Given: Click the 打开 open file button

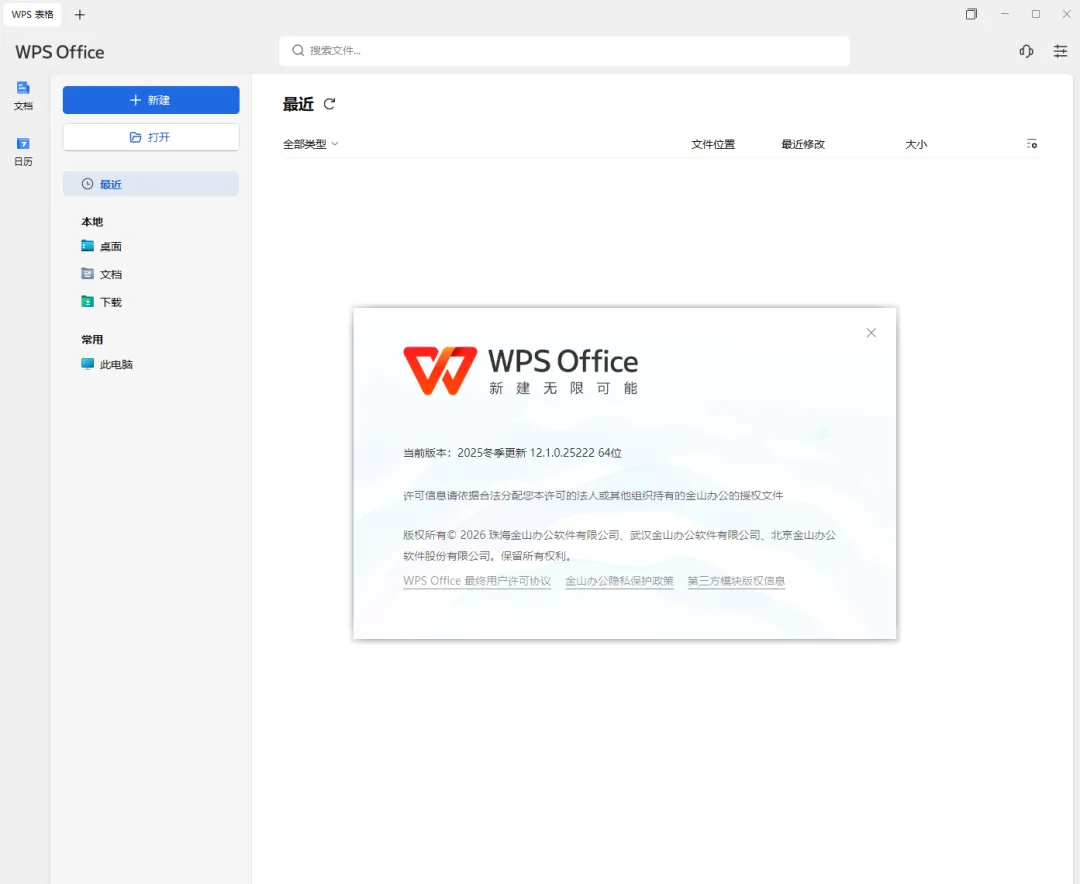Looking at the screenshot, I should [151, 137].
